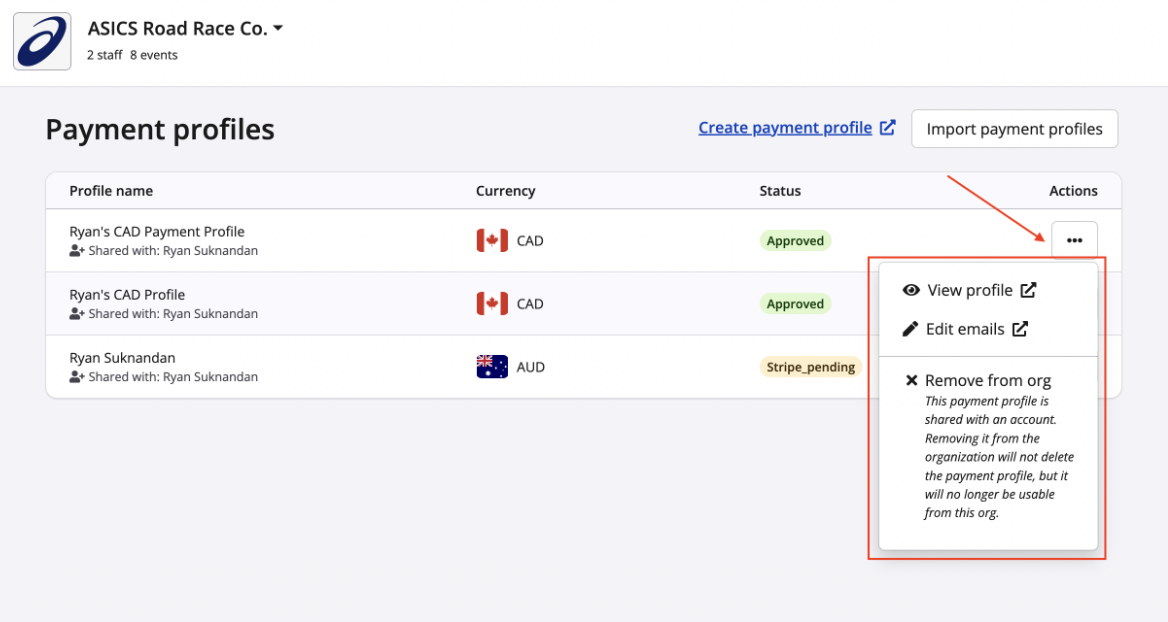Select View profile from the actions menu

coord(969,290)
